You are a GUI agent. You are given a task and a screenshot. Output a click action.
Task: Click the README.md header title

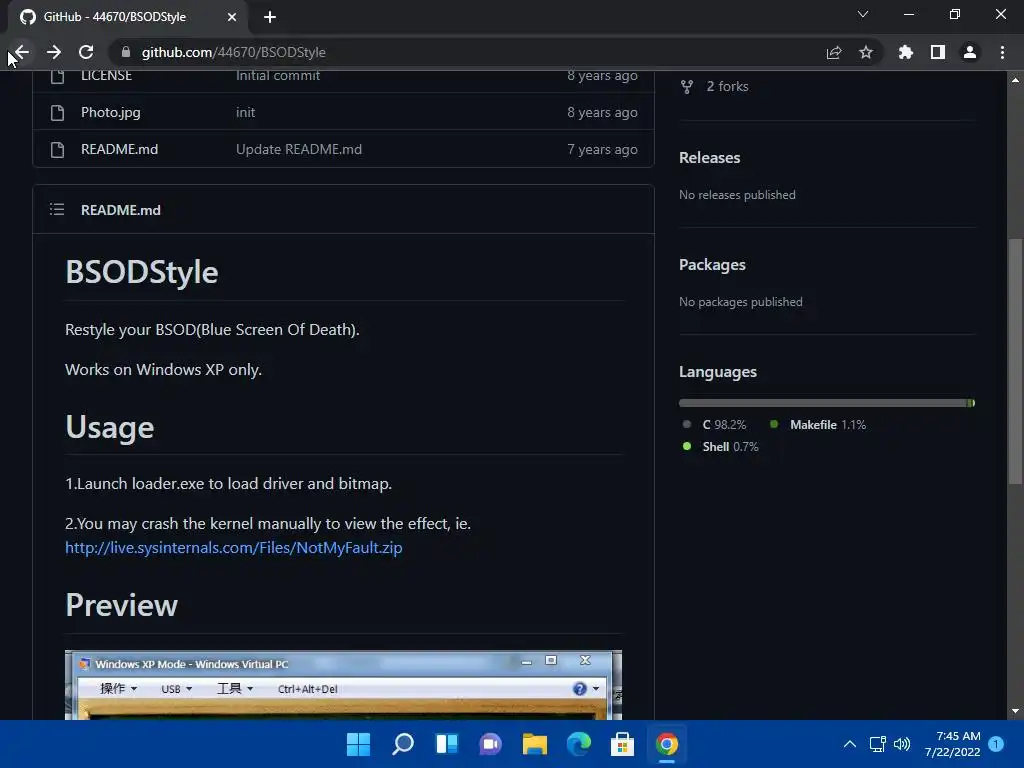click(x=121, y=210)
